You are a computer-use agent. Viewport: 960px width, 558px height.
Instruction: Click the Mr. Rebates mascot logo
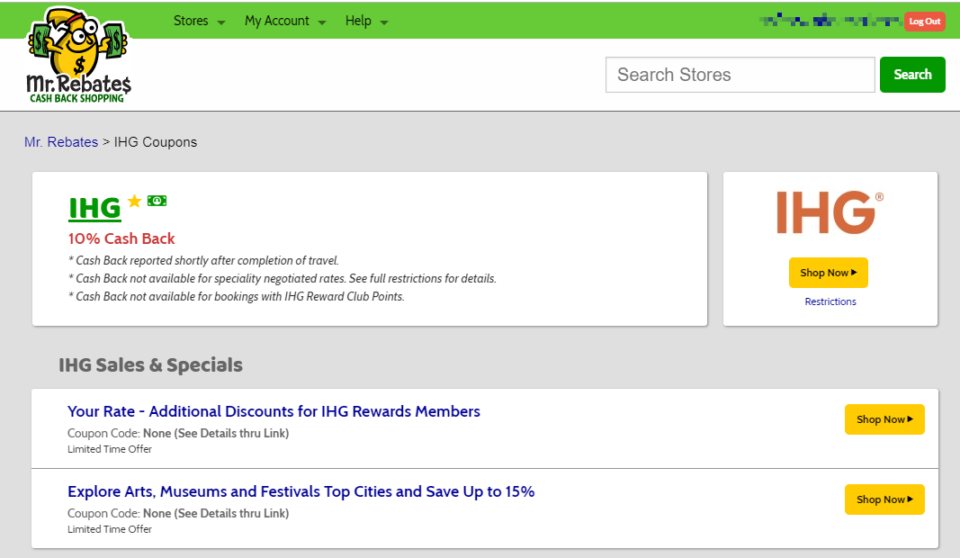(78, 55)
